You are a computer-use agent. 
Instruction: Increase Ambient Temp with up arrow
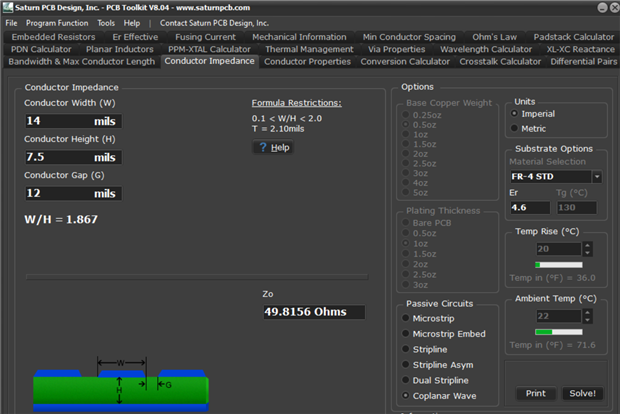(588, 312)
